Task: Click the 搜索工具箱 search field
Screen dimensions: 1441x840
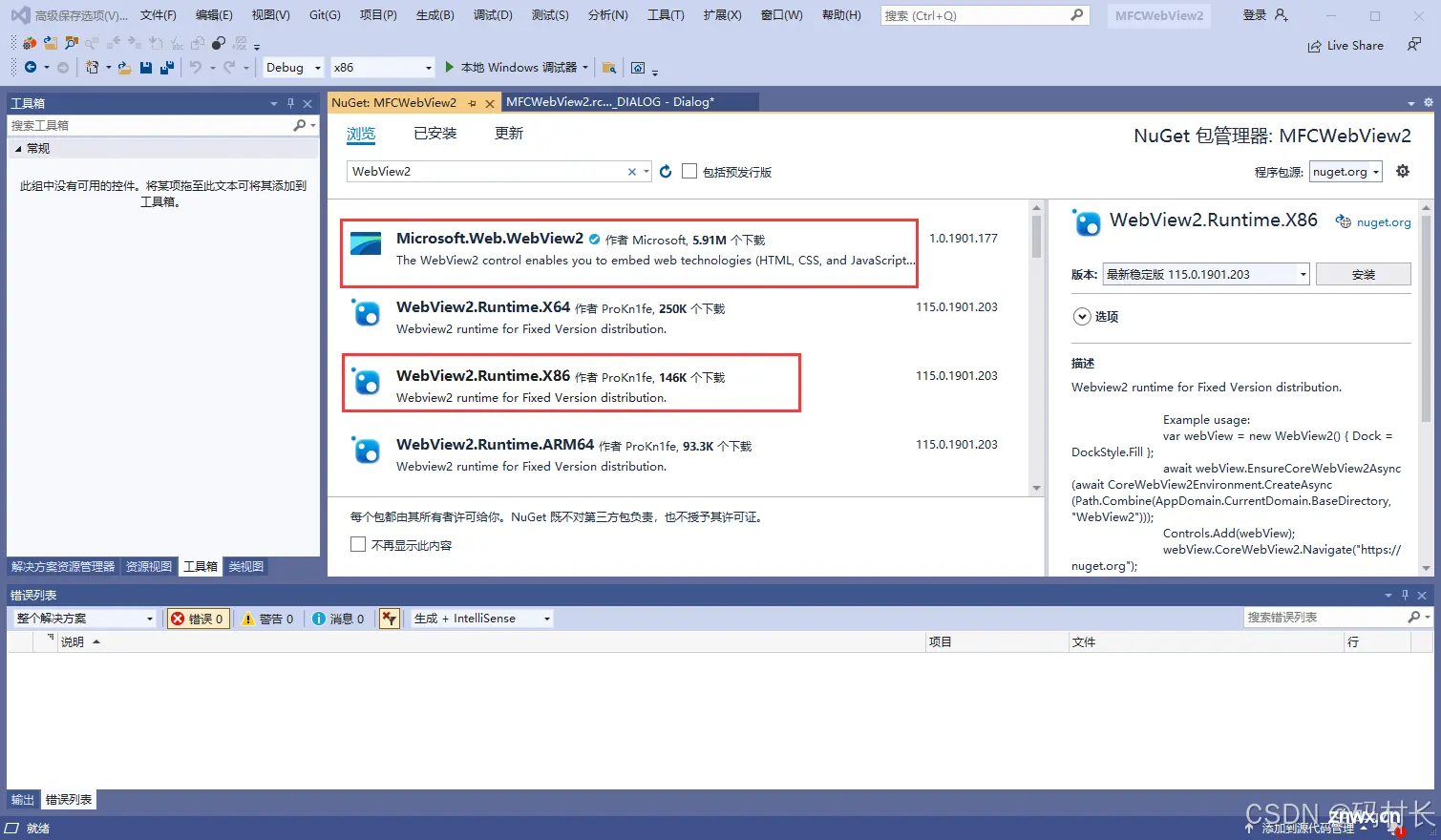Action: 150,125
